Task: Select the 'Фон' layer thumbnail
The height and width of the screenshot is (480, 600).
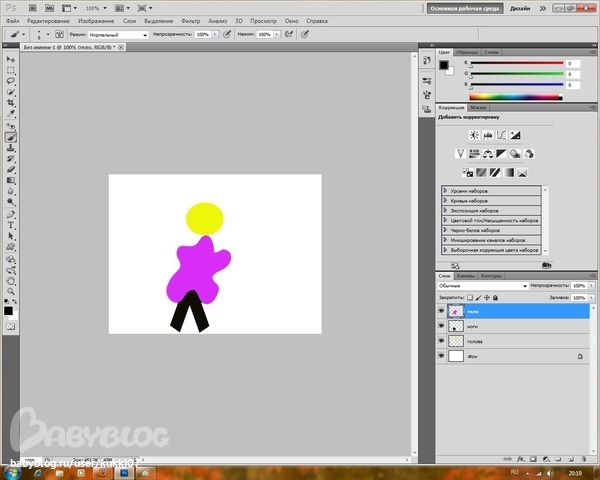Action: 456,356
